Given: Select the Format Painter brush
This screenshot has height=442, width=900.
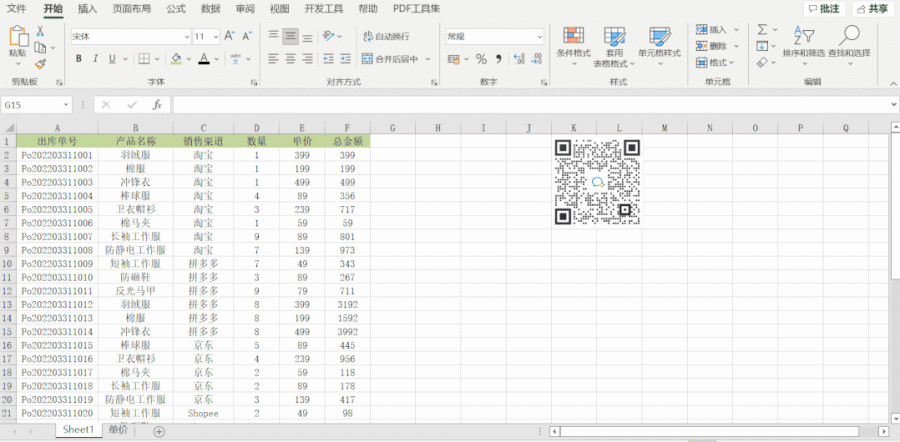Looking at the screenshot, I should [x=40, y=64].
